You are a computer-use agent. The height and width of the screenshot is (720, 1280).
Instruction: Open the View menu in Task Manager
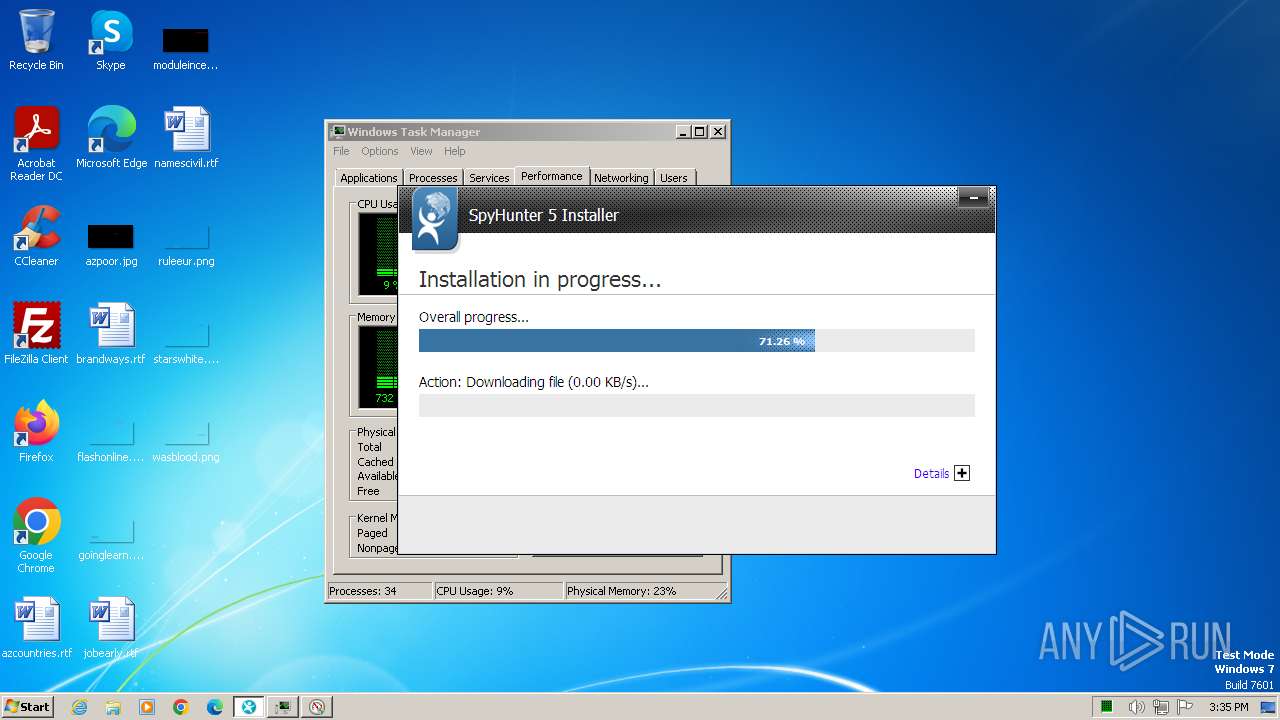tap(421, 151)
